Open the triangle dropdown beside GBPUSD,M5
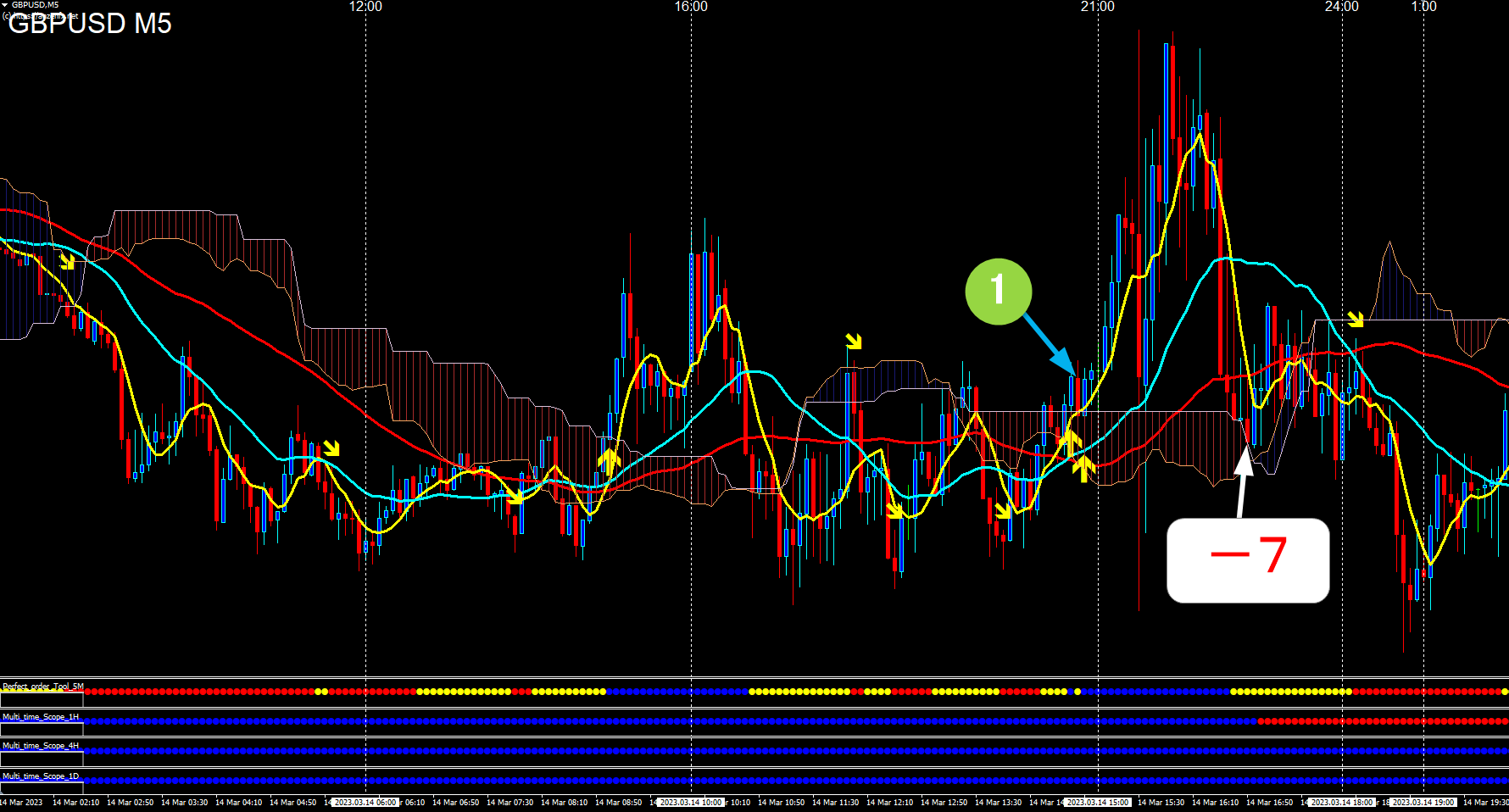 click(4, 5)
